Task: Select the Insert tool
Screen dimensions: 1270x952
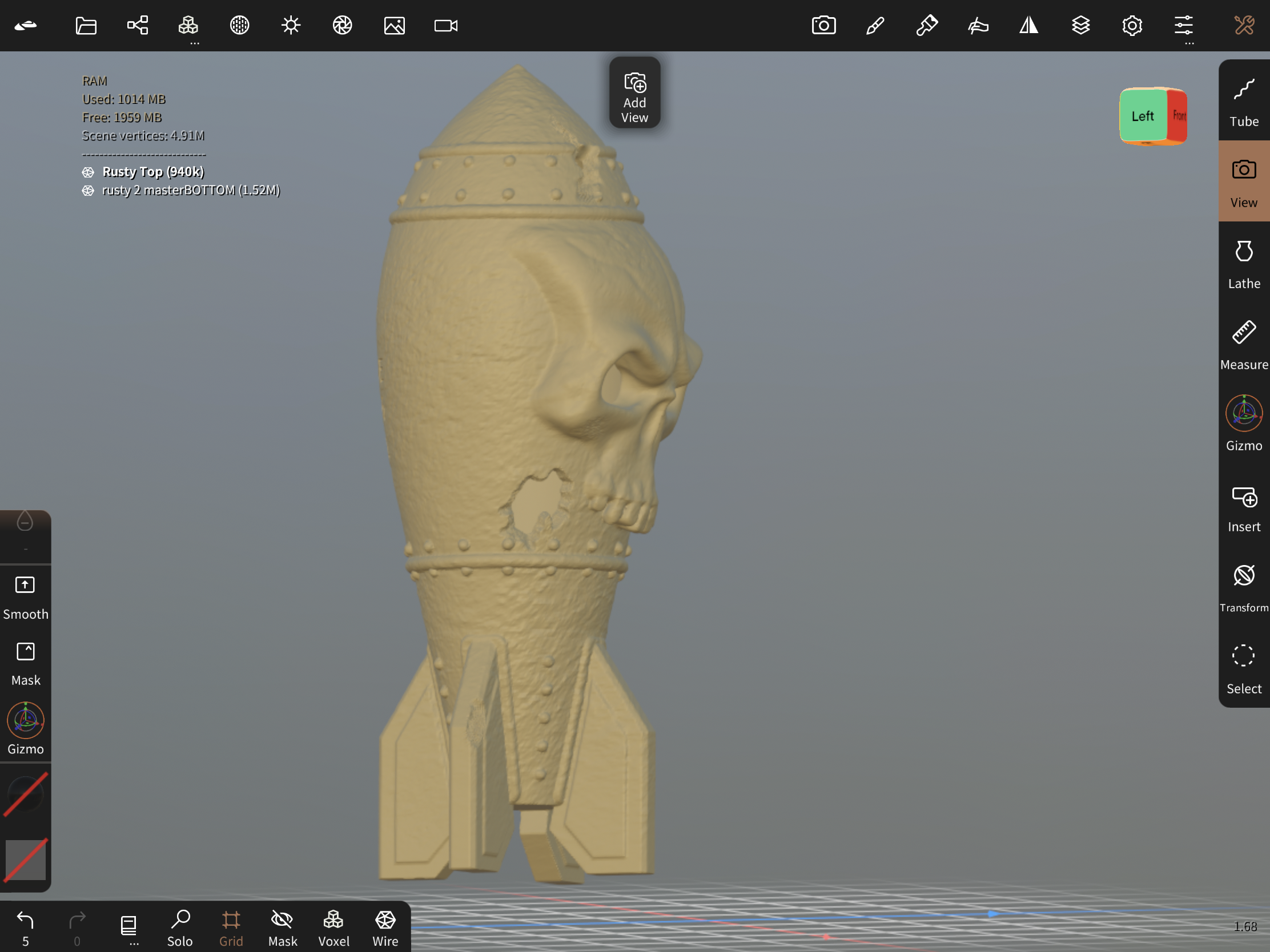Action: [x=1244, y=506]
